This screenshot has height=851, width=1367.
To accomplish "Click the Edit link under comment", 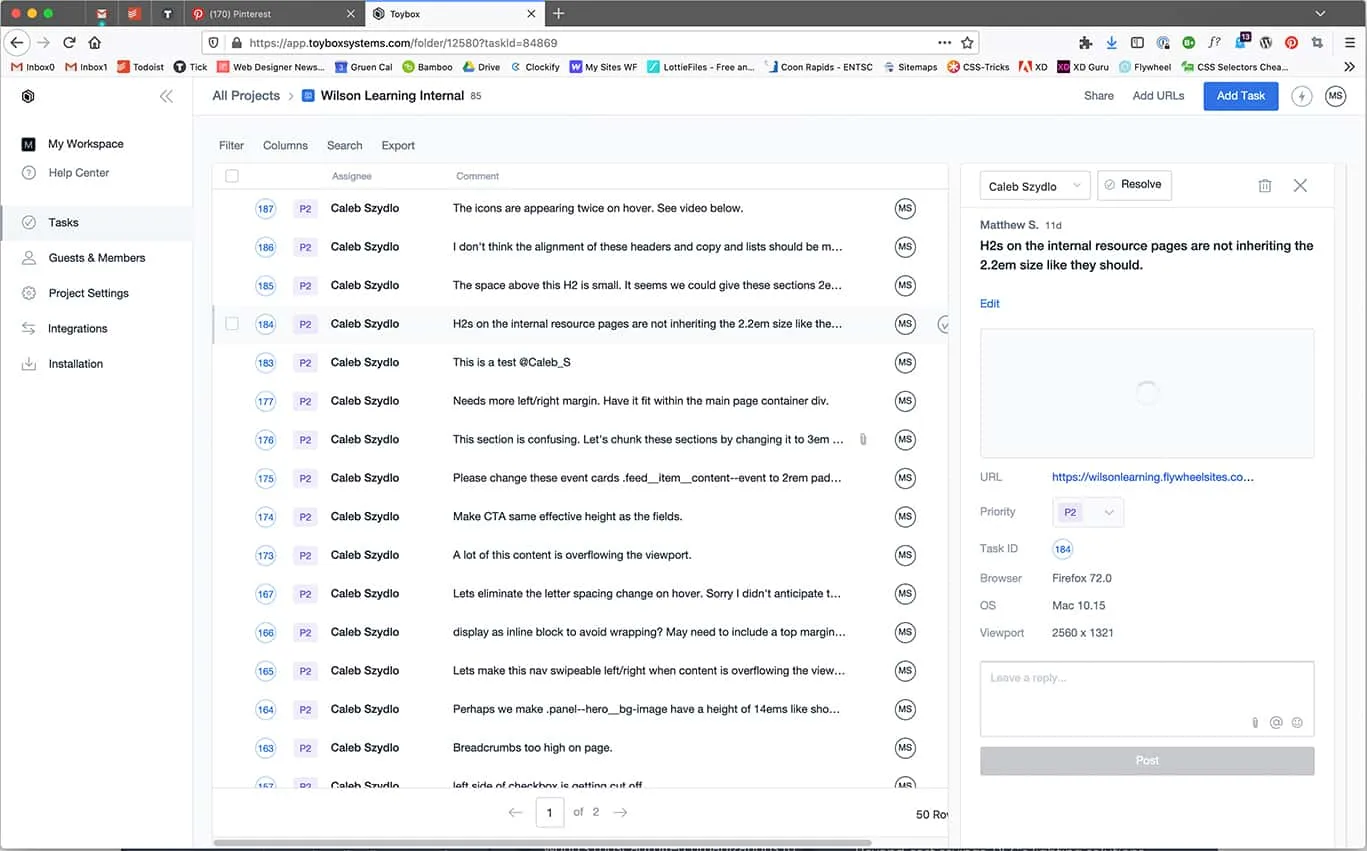I will coord(989,304).
